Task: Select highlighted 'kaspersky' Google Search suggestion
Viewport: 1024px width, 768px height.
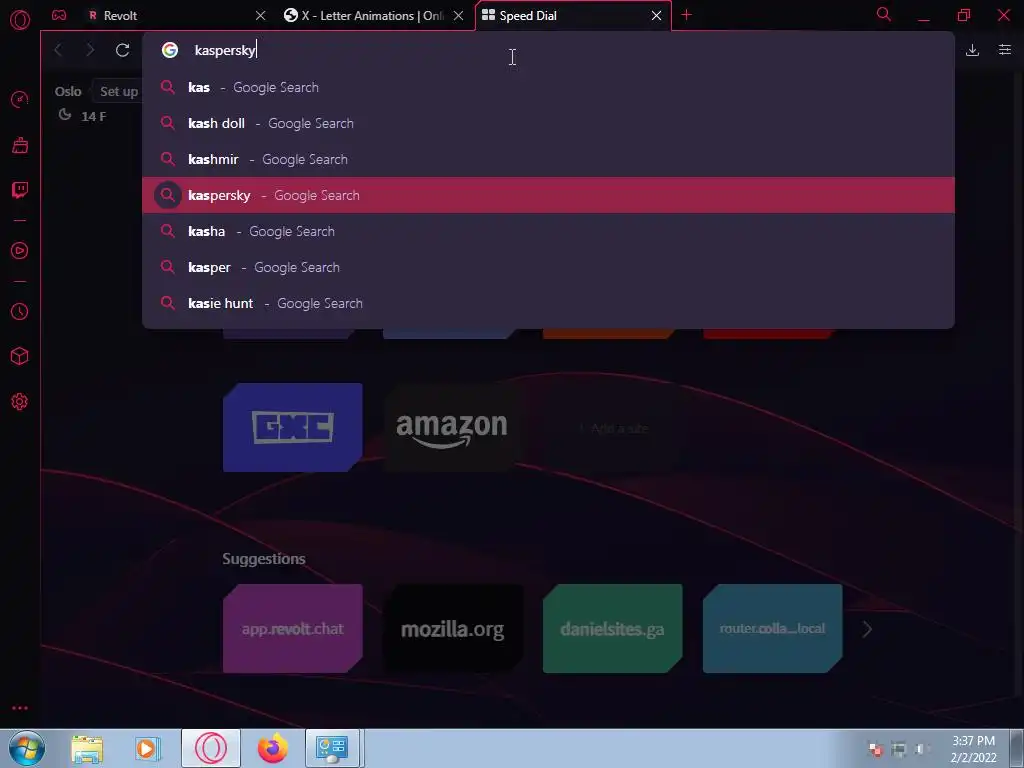Action: (549, 195)
